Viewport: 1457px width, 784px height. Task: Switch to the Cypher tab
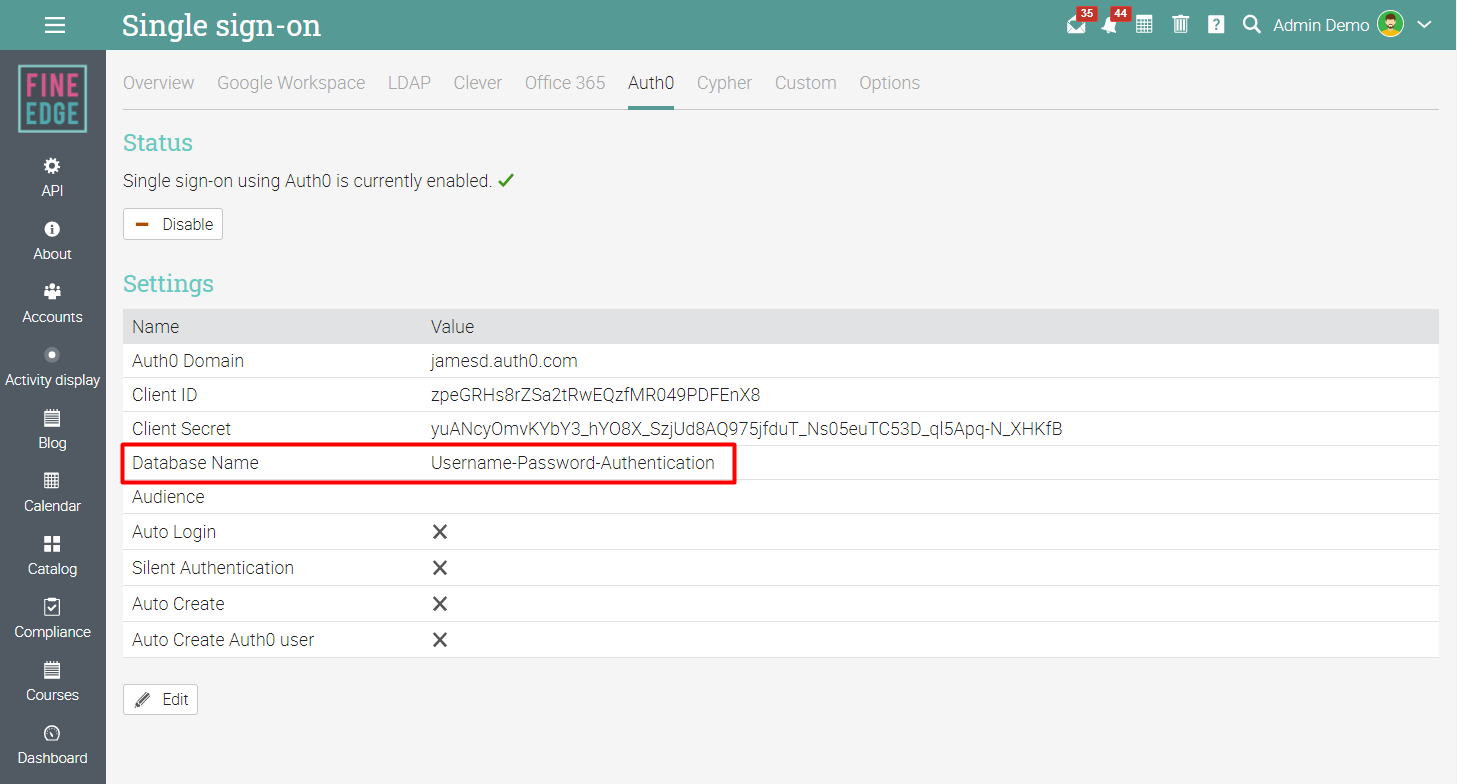point(724,83)
